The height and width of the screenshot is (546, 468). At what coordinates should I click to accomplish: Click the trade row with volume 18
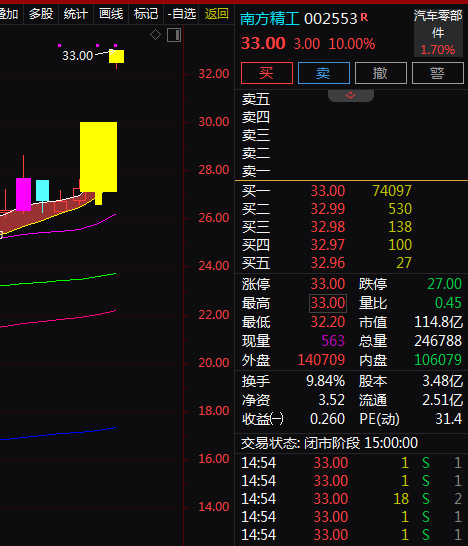[352, 499]
